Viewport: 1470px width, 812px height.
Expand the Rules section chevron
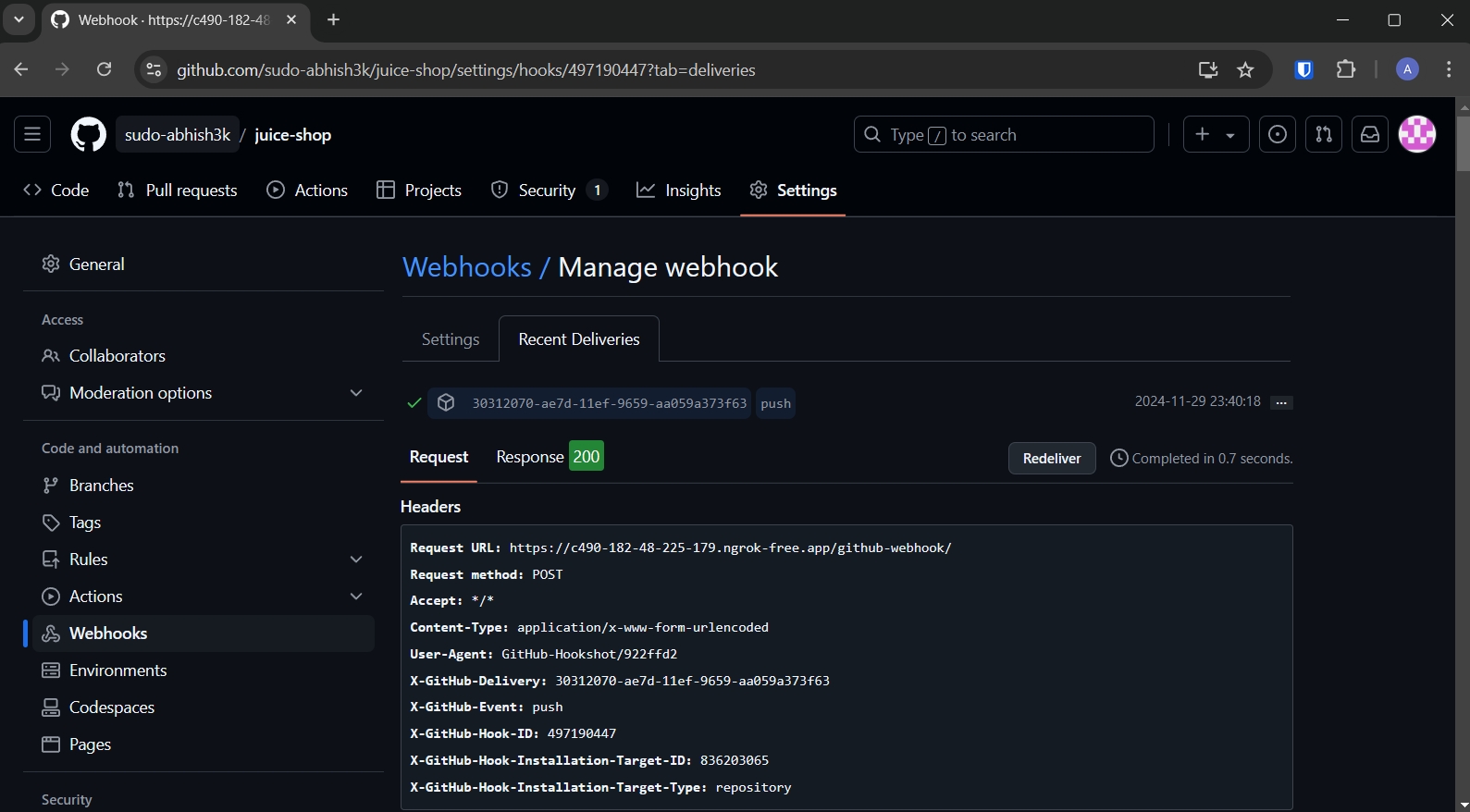356,560
